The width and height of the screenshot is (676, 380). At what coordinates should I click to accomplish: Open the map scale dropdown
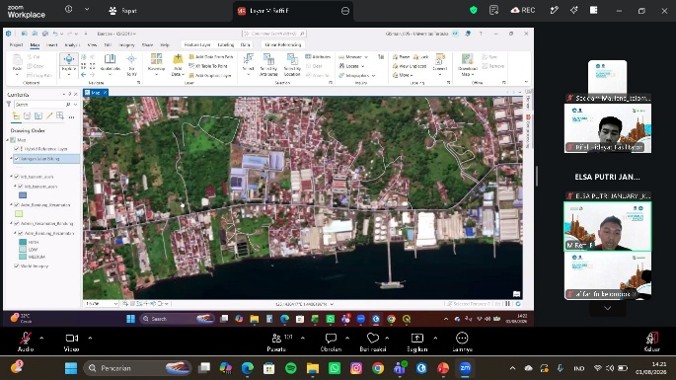click(x=116, y=304)
